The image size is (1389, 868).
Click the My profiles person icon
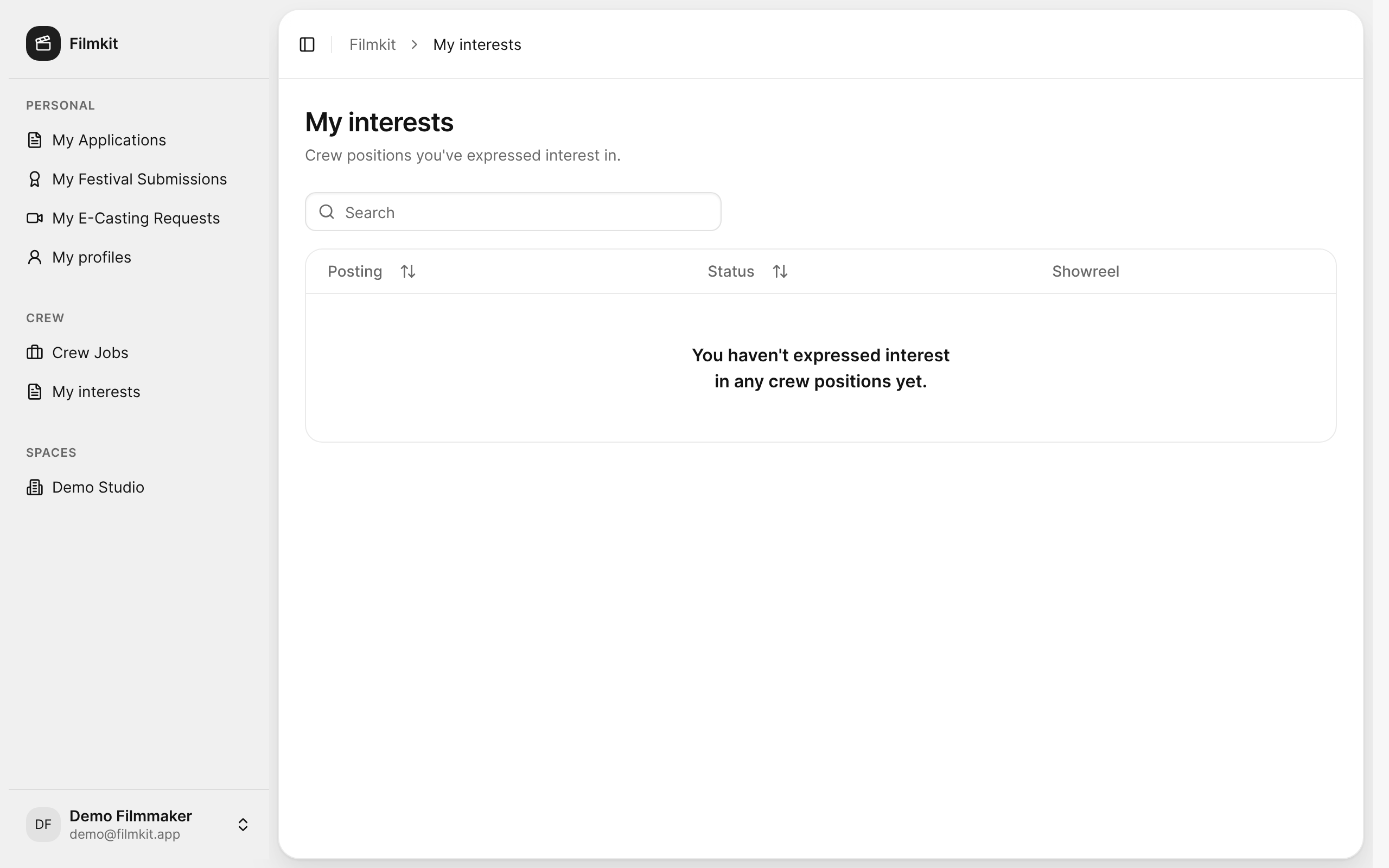click(x=34, y=257)
